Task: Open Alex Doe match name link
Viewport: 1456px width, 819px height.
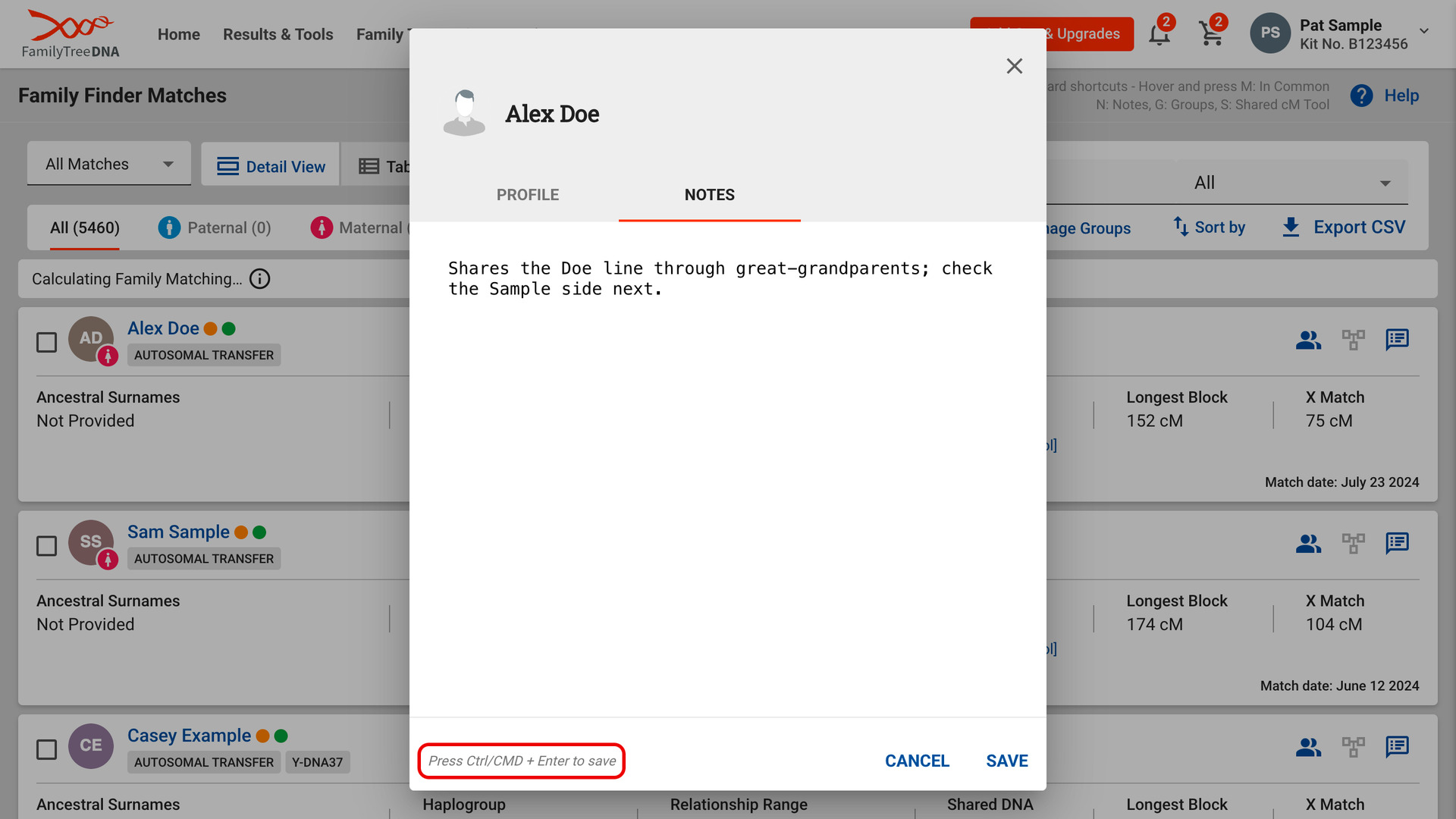Action: [x=163, y=328]
